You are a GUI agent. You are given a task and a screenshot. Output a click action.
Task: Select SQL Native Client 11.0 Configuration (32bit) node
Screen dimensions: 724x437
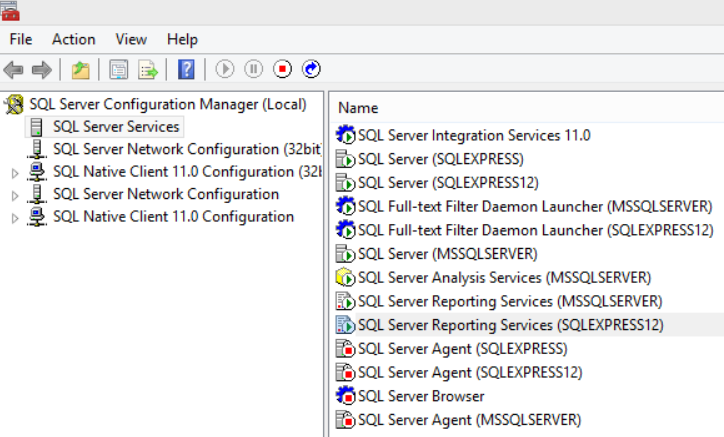point(187,172)
